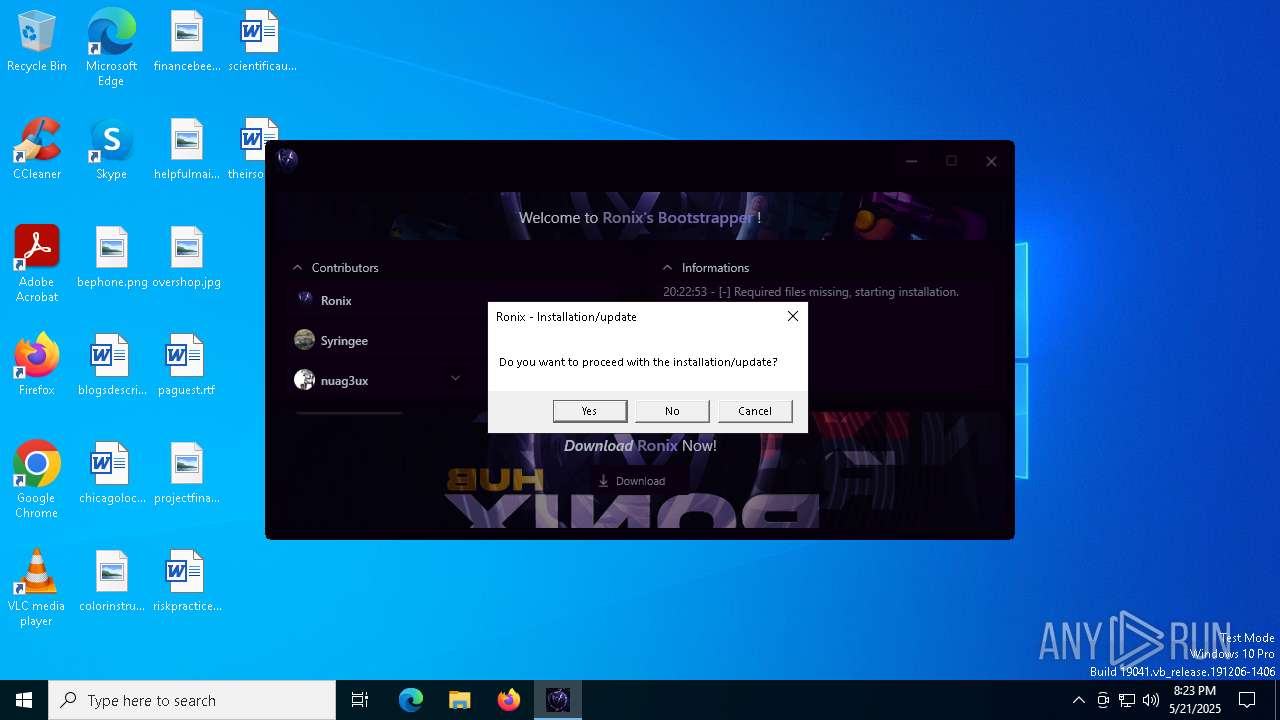Select the blogsdescri Word document icon
The height and width of the screenshot is (720, 1280).
111,366
